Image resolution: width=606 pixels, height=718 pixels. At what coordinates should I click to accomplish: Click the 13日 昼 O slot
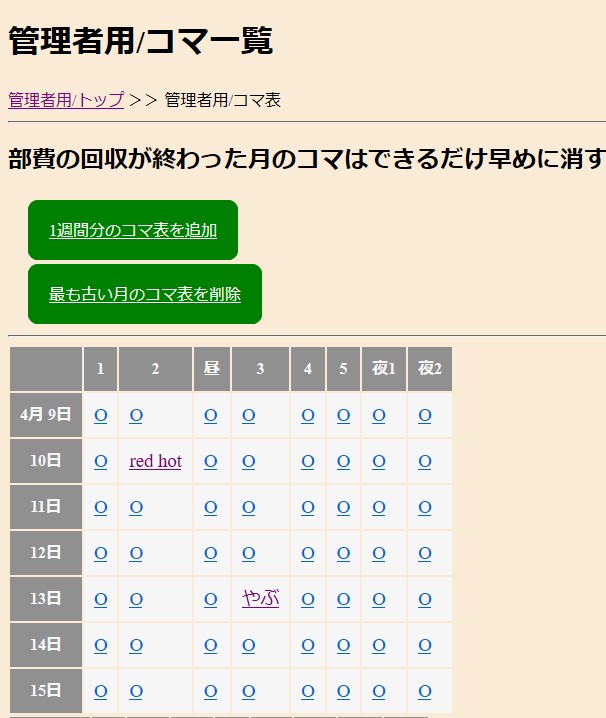210,599
